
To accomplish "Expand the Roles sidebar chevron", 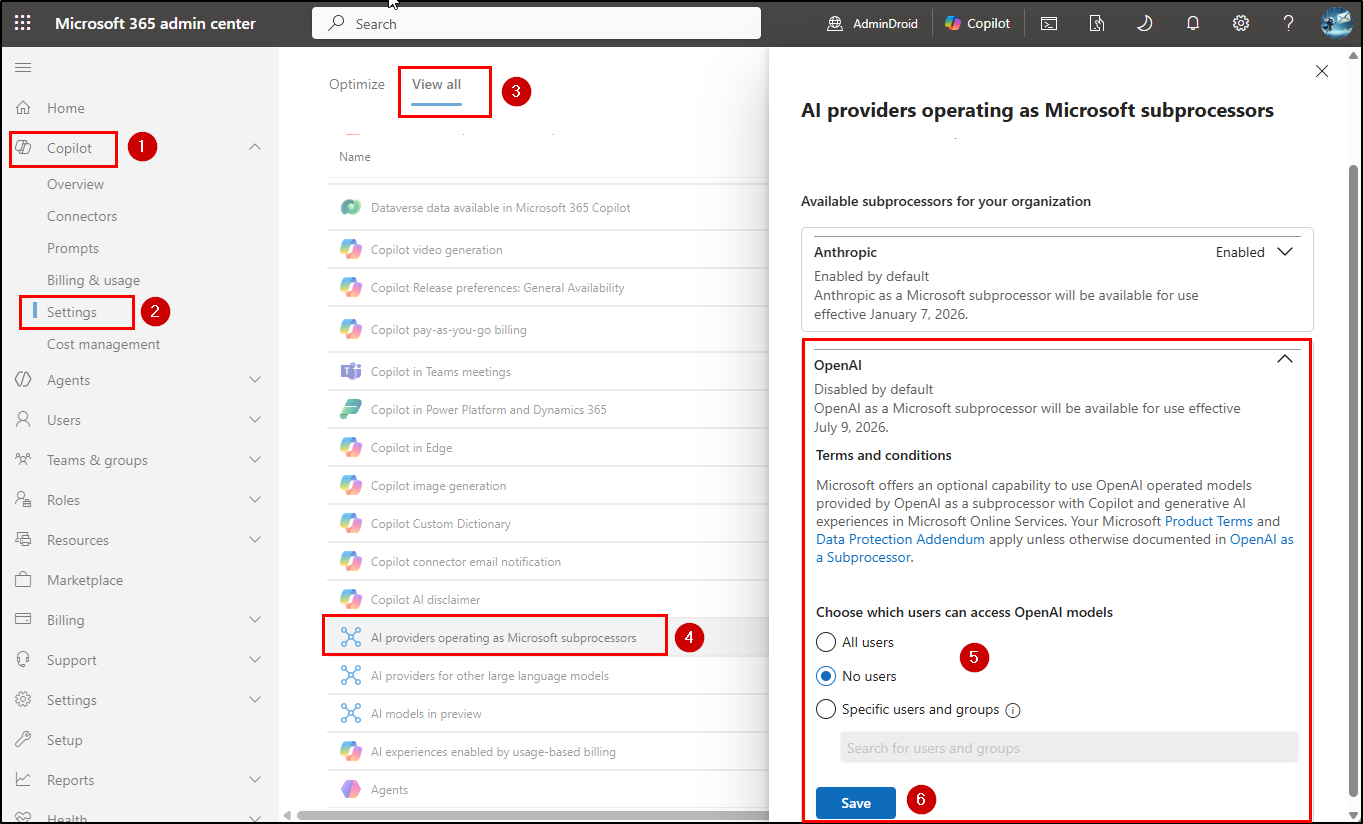I will pyautogui.click(x=255, y=500).
